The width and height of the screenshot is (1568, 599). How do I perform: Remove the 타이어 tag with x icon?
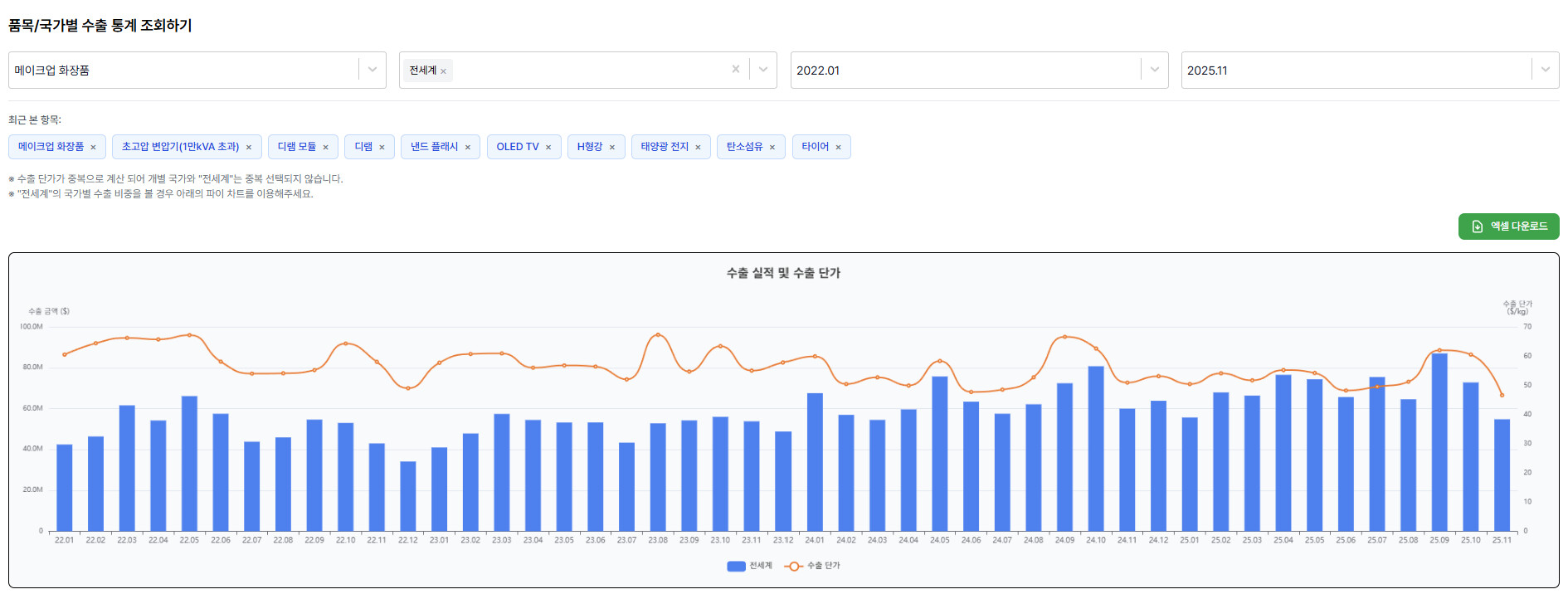(x=838, y=148)
